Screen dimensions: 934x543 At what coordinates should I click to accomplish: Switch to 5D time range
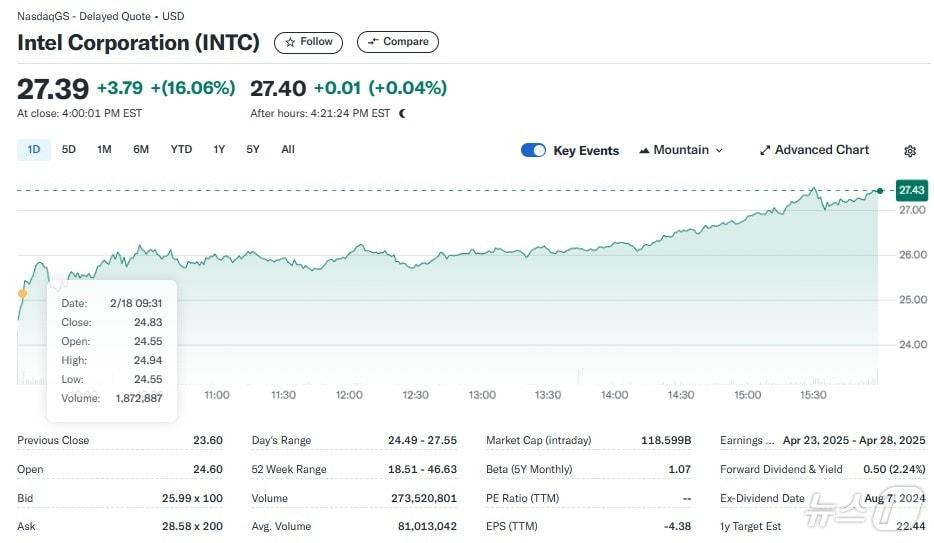pyautogui.click(x=68, y=150)
